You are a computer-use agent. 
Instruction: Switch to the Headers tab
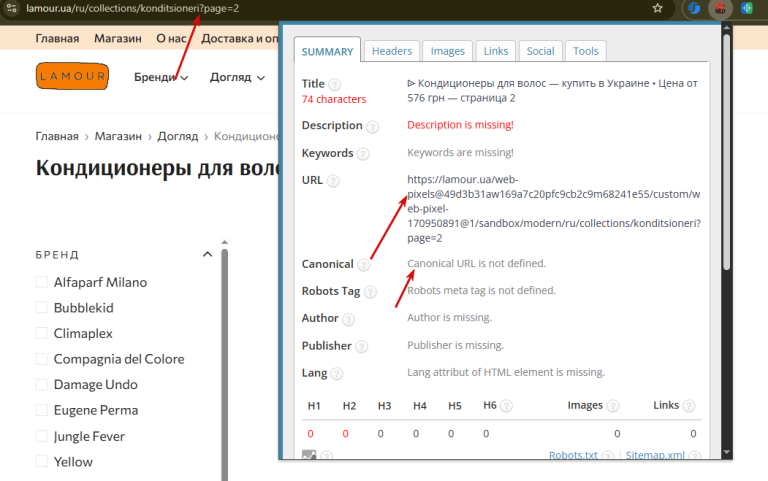coord(392,51)
